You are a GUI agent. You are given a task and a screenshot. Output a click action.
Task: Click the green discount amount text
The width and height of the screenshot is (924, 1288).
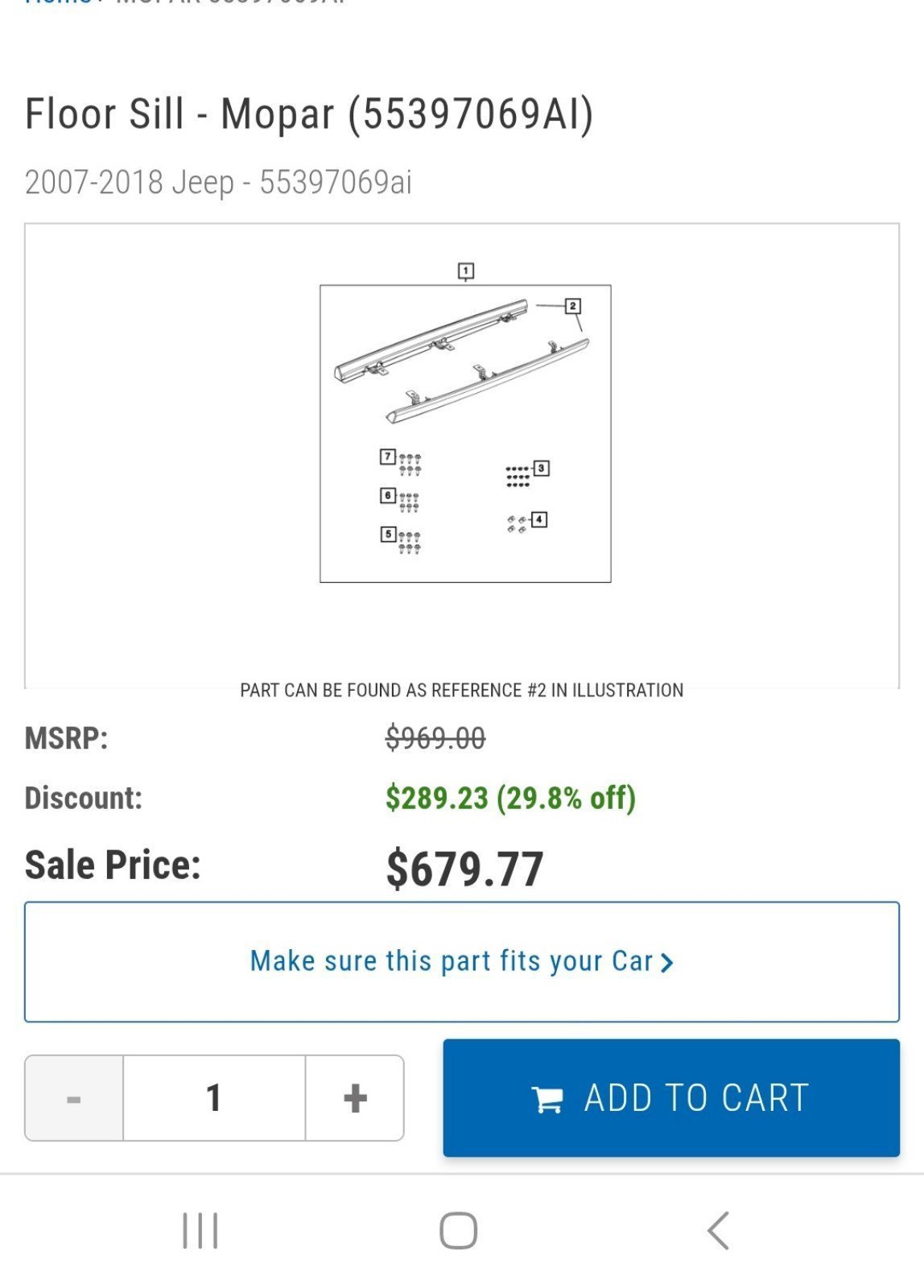pos(510,798)
